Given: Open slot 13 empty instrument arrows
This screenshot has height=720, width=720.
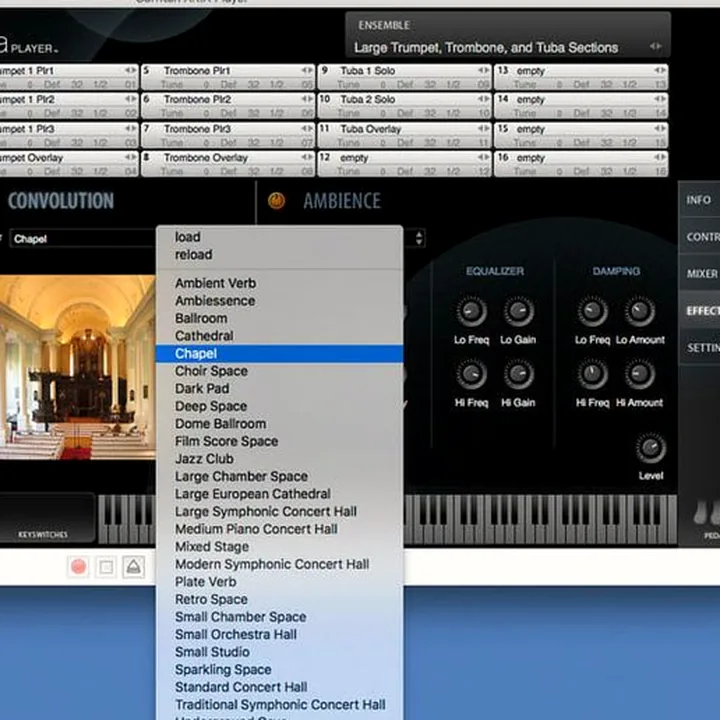Looking at the screenshot, I should 660,70.
